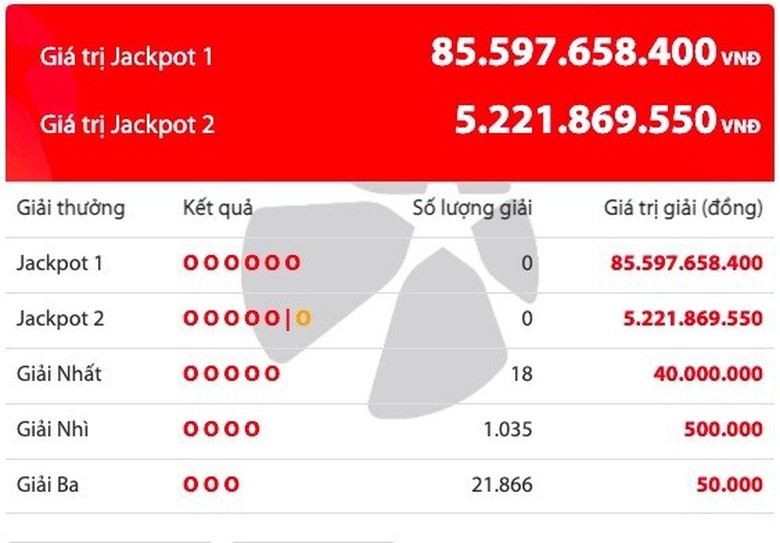780x543 pixels.
Task: Click the large white 5.221.869.550 banner amount
Action: point(585,121)
